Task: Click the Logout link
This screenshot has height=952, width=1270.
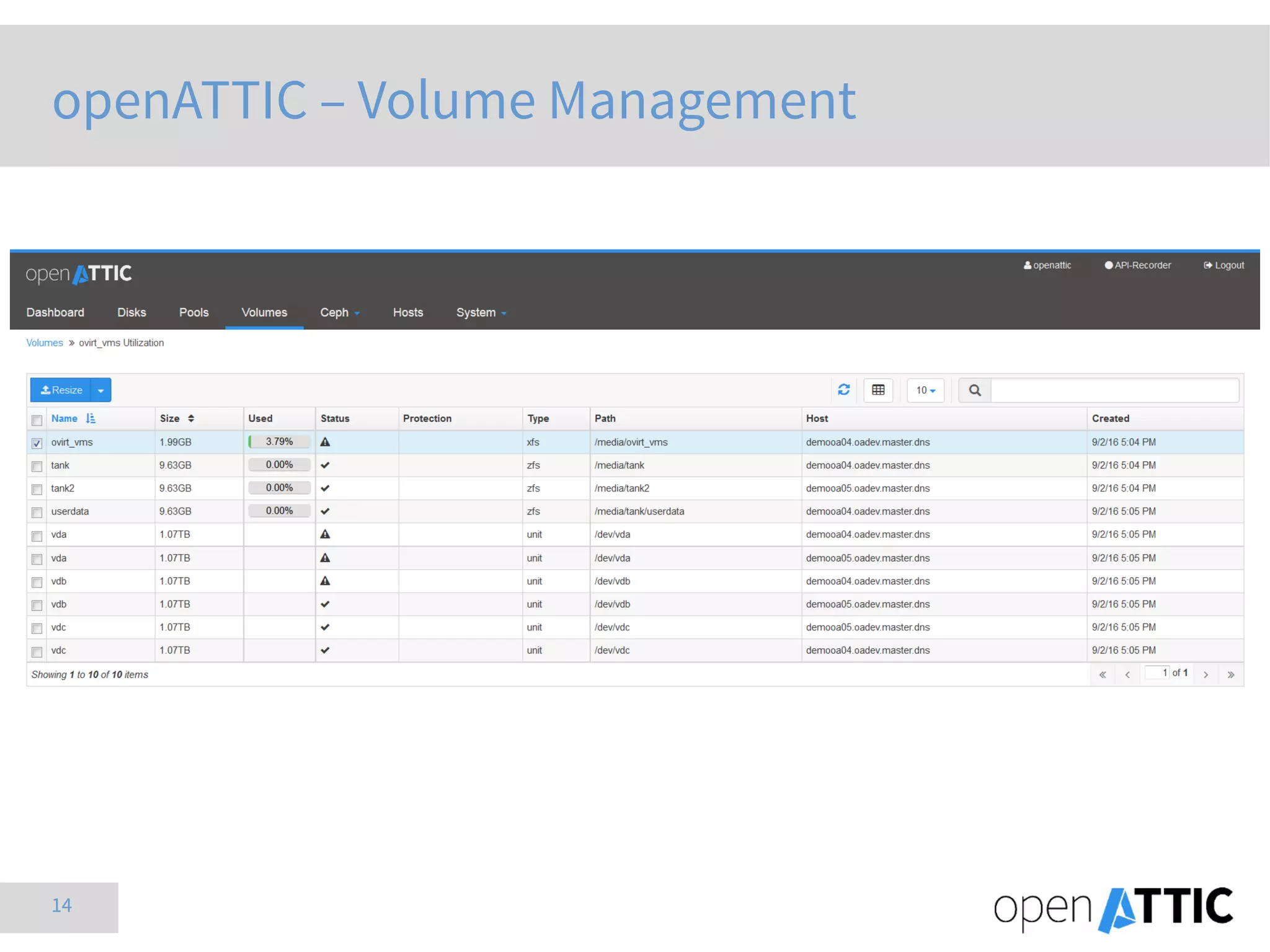Action: pos(1224,265)
